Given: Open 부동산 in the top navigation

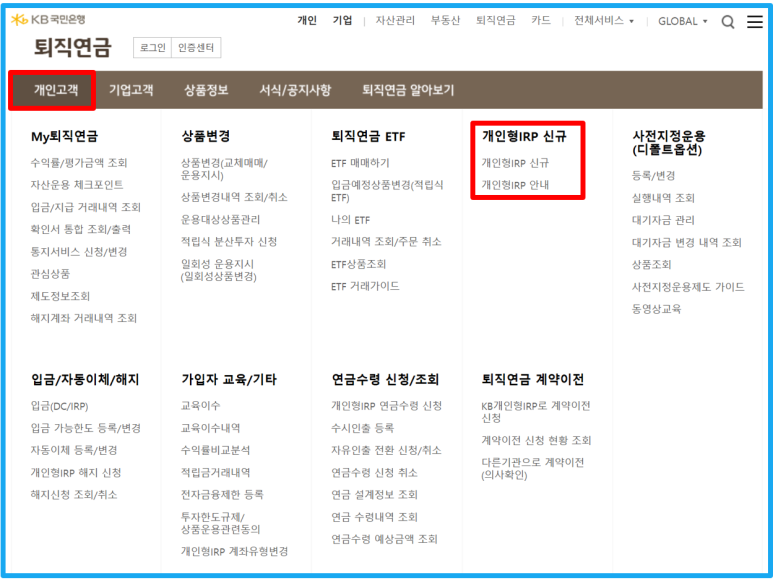Looking at the screenshot, I should [445, 20].
